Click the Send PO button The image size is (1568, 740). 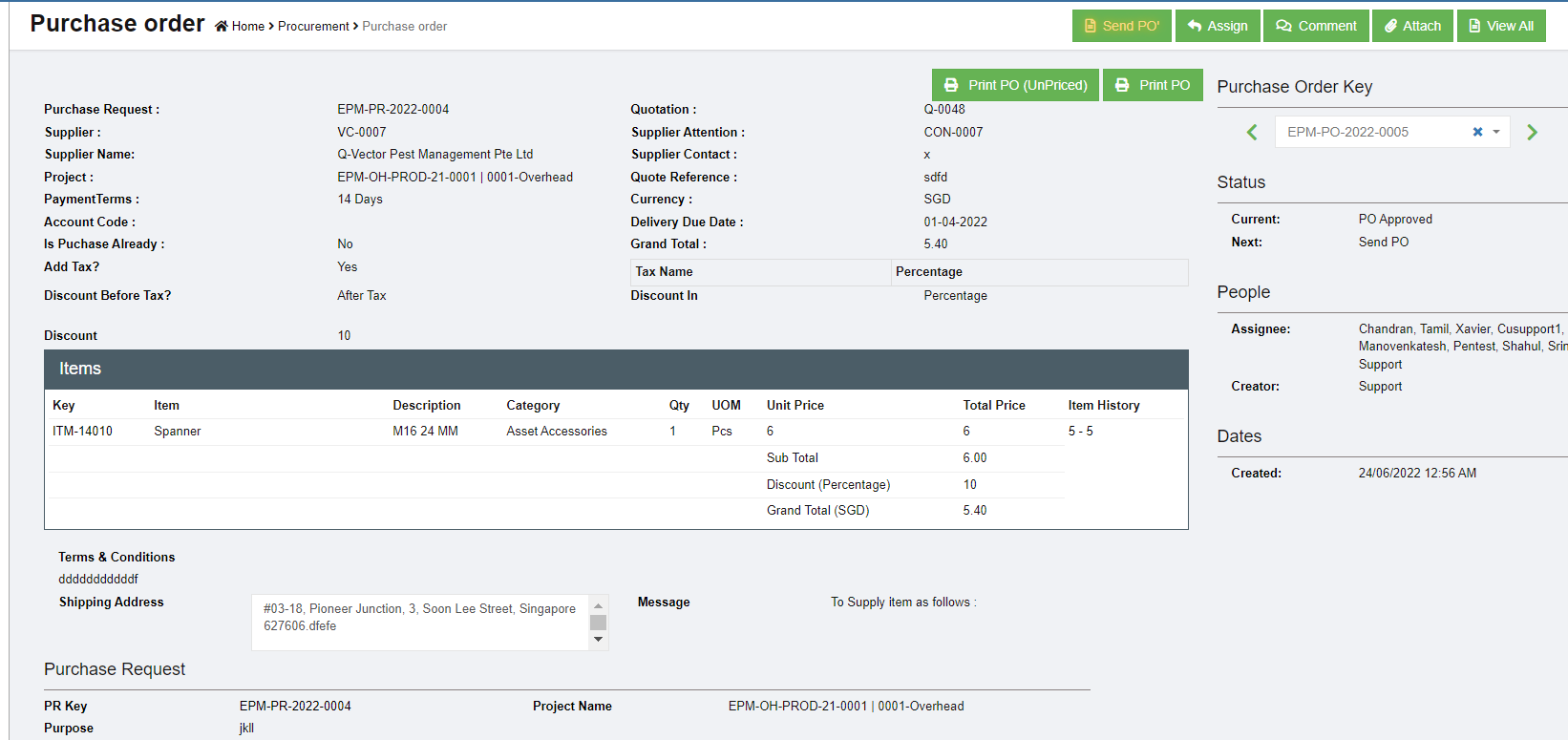[1121, 26]
